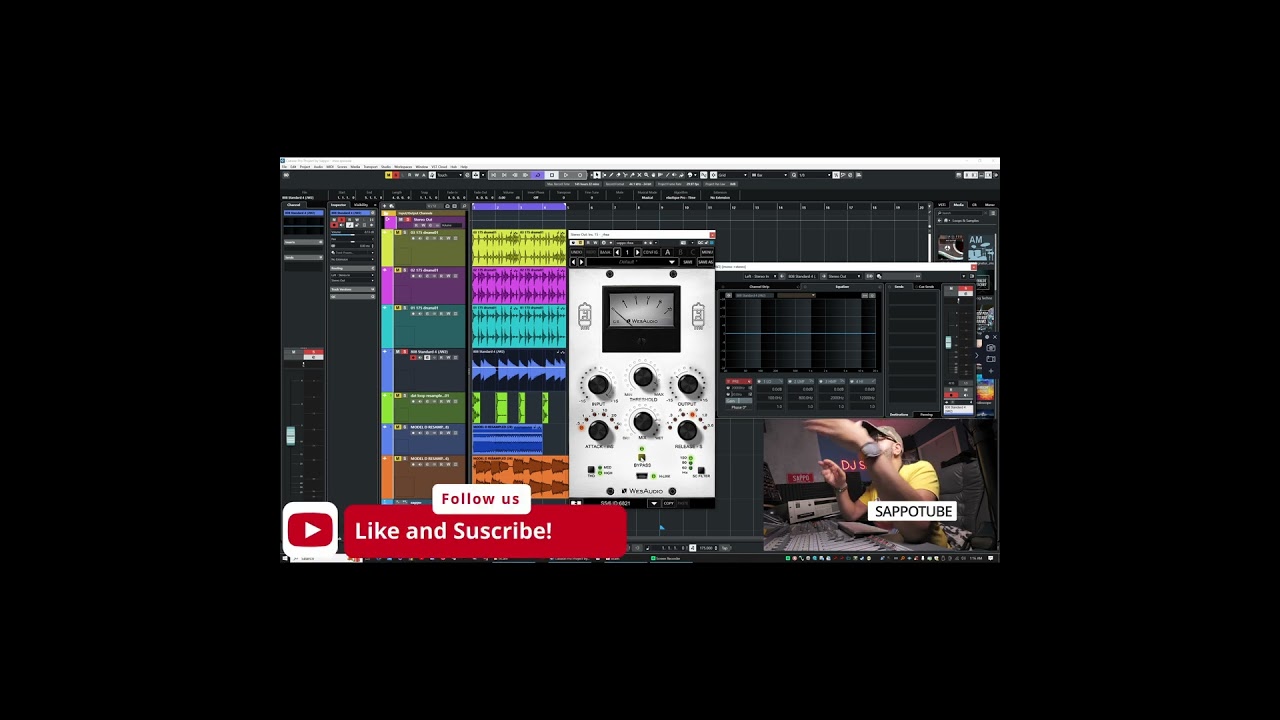The height and width of the screenshot is (720, 1280).
Task: Click BANK in the WesAudio plugin
Action: click(606, 252)
